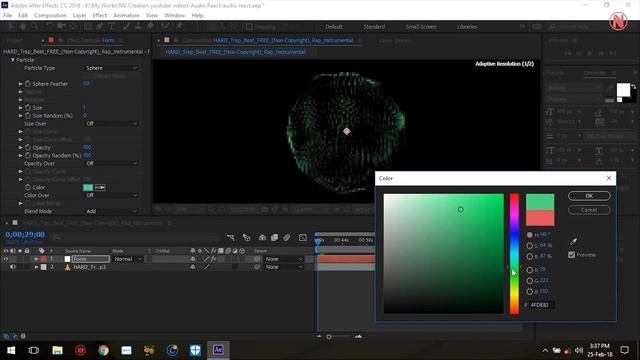Click the Draft 3D icon in timeline
Screen dimensions: 640x360
247,238
